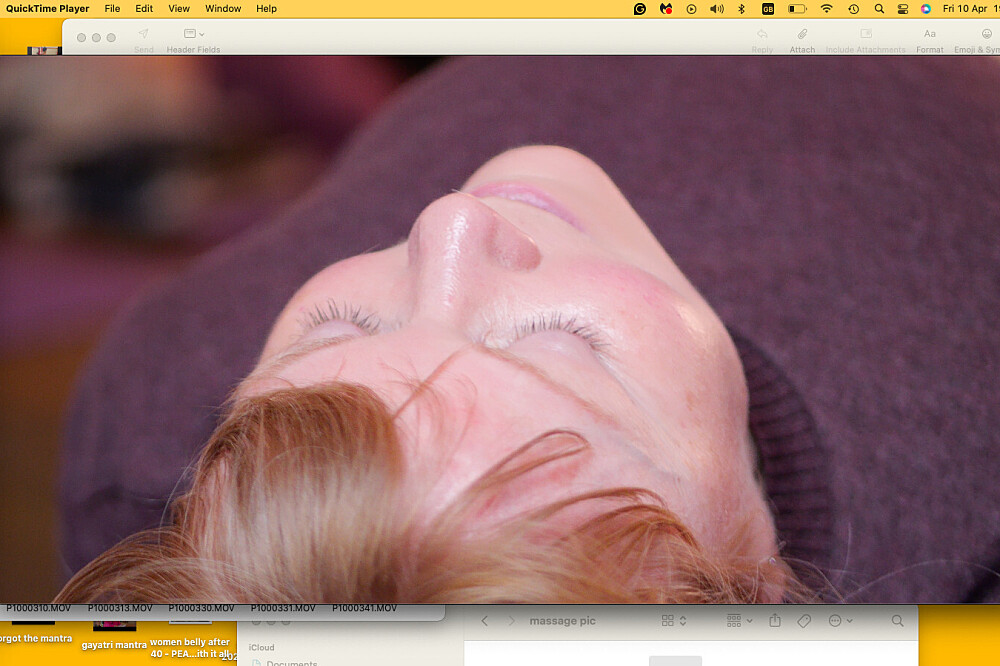Click Include Attachments in Mail toolbar
This screenshot has height=666, width=1000.
tap(865, 40)
